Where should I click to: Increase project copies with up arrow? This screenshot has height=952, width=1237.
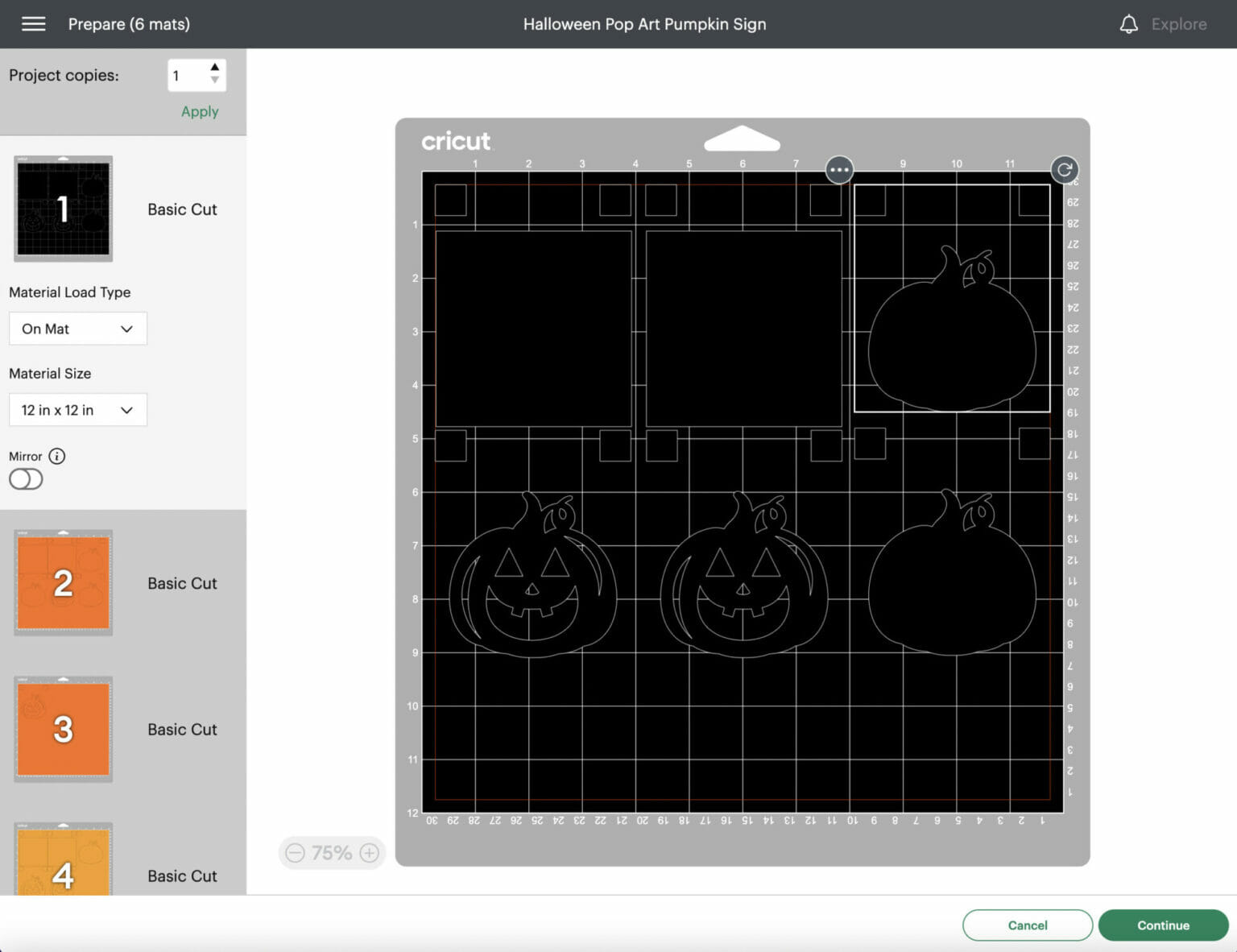pos(215,68)
